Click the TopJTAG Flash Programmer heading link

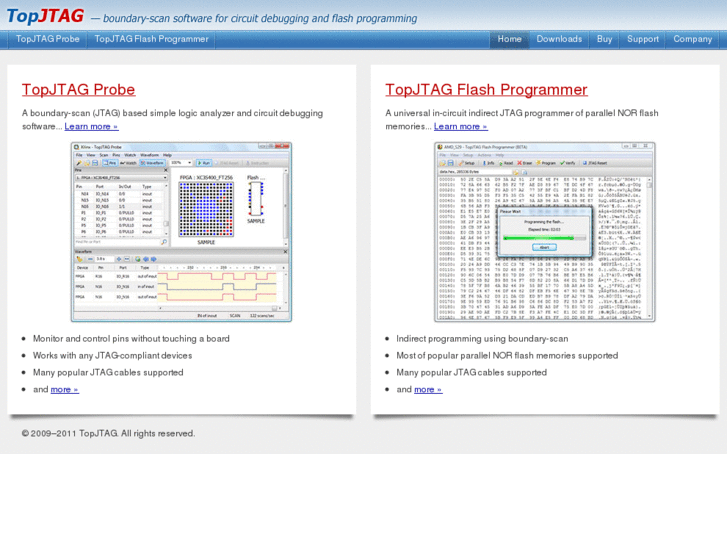pyautogui.click(x=486, y=90)
